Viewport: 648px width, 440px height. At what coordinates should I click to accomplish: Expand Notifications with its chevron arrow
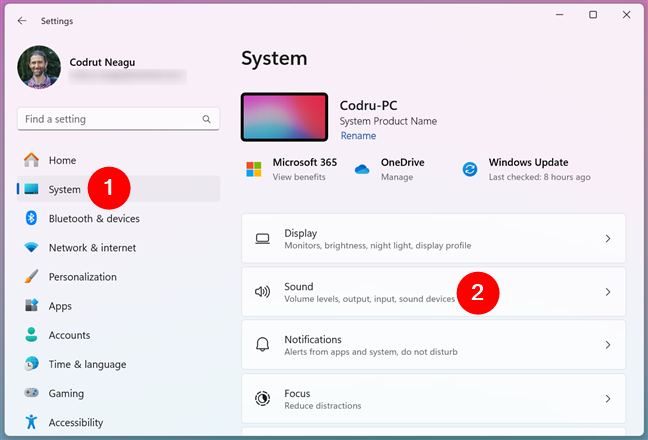pyautogui.click(x=608, y=345)
